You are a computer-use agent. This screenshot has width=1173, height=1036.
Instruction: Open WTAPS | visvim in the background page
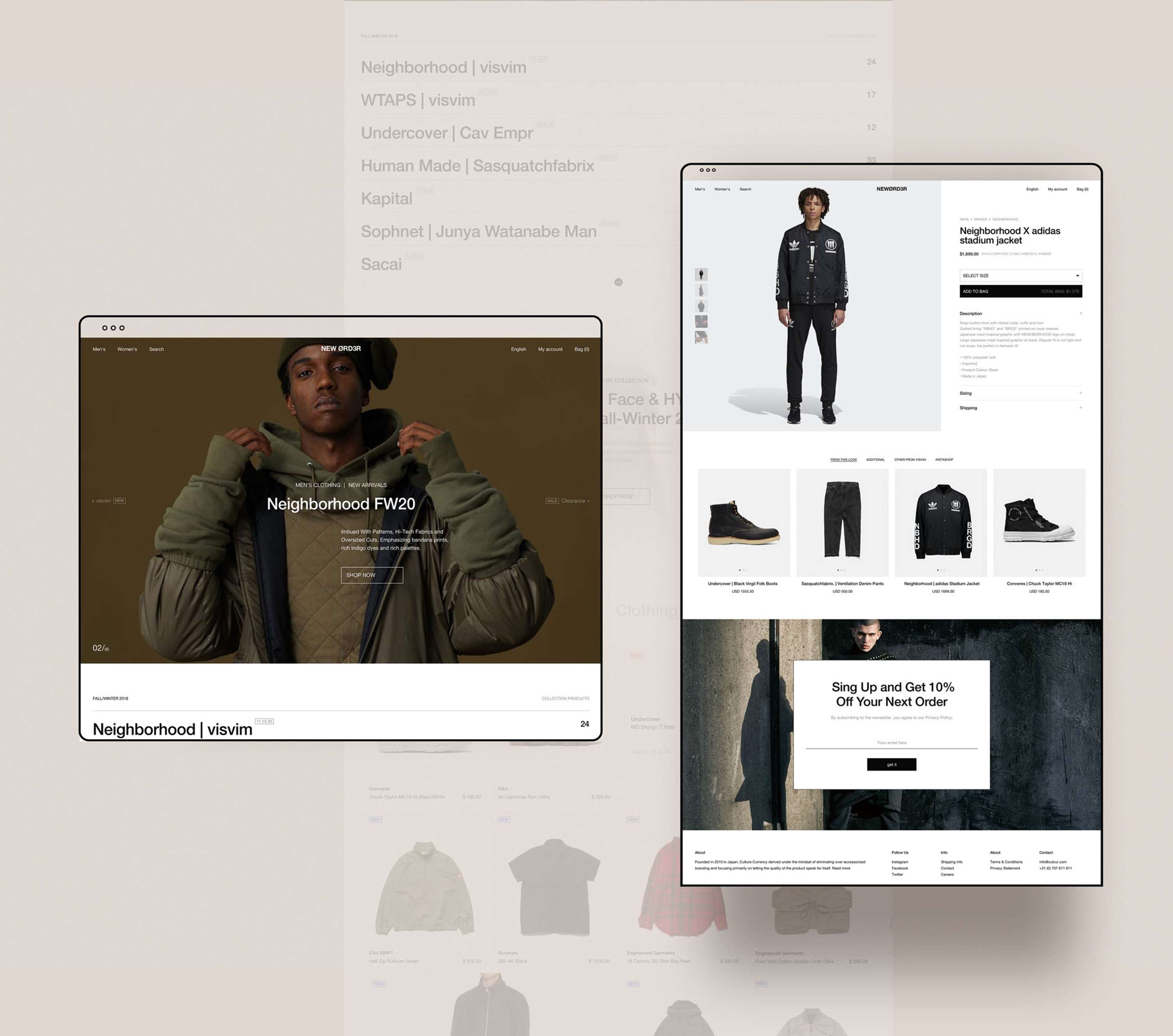(418, 100)
